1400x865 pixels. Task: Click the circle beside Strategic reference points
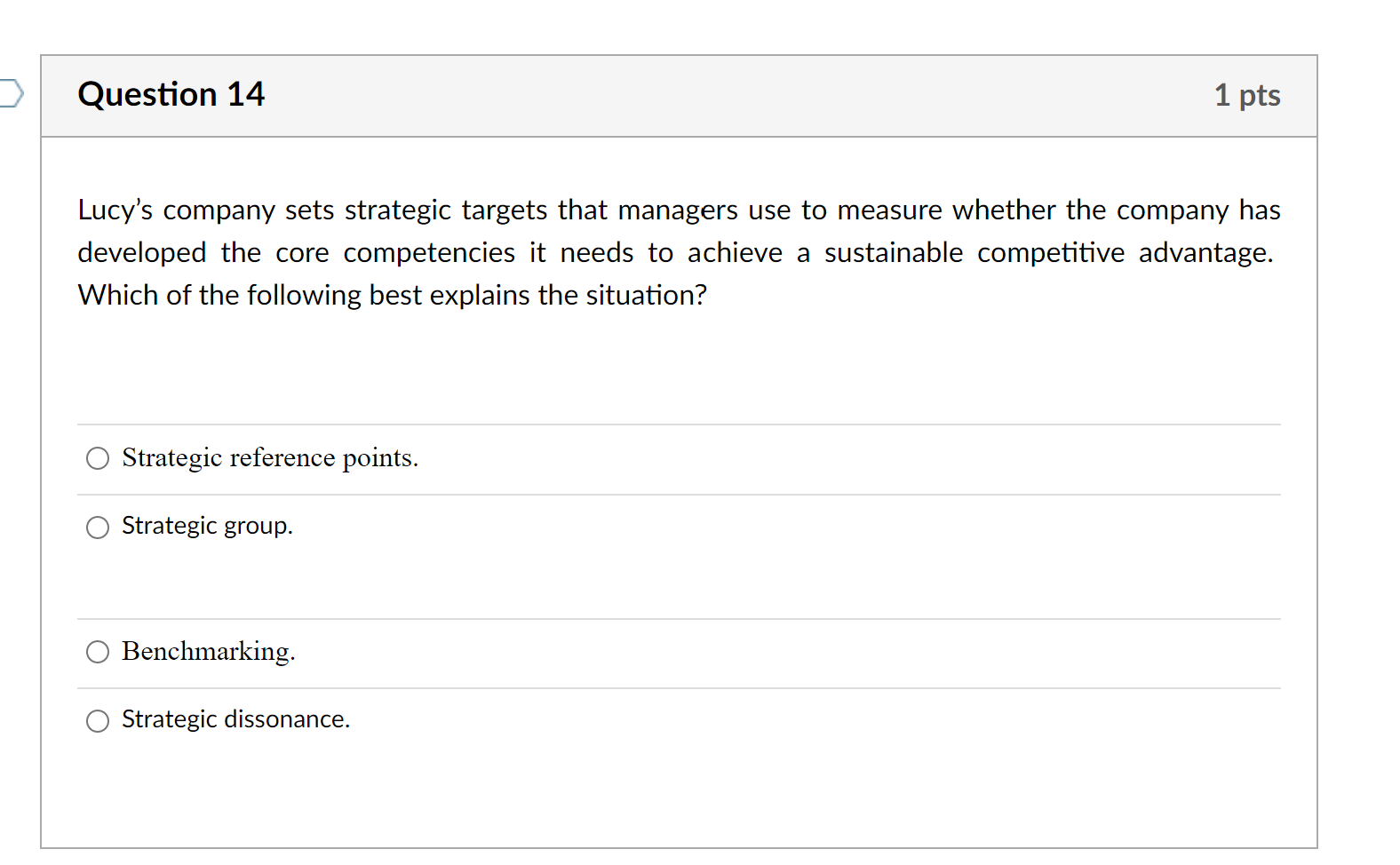tap(98, 459)
